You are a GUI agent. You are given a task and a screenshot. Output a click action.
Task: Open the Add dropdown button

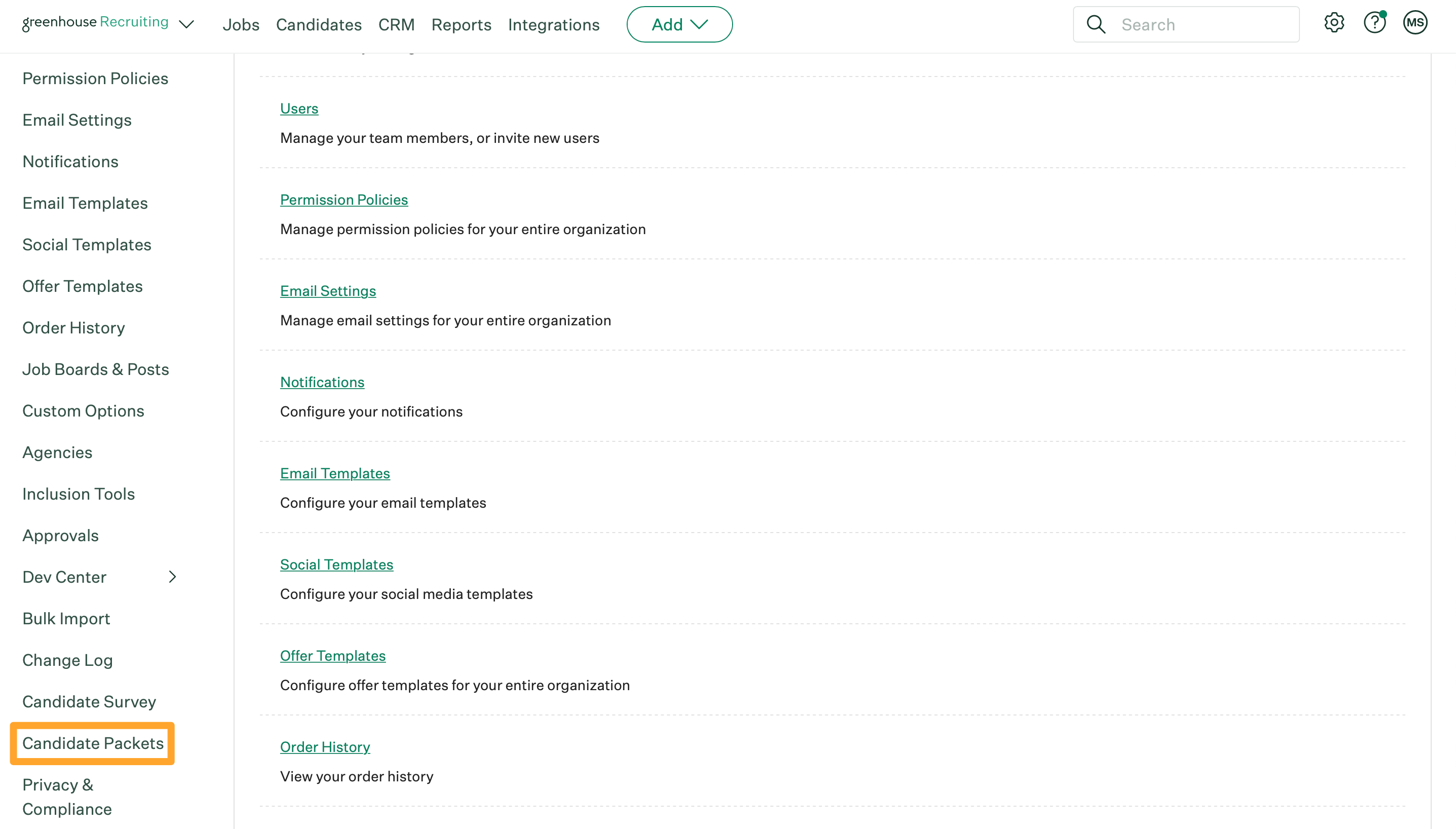tap(679, 24)
